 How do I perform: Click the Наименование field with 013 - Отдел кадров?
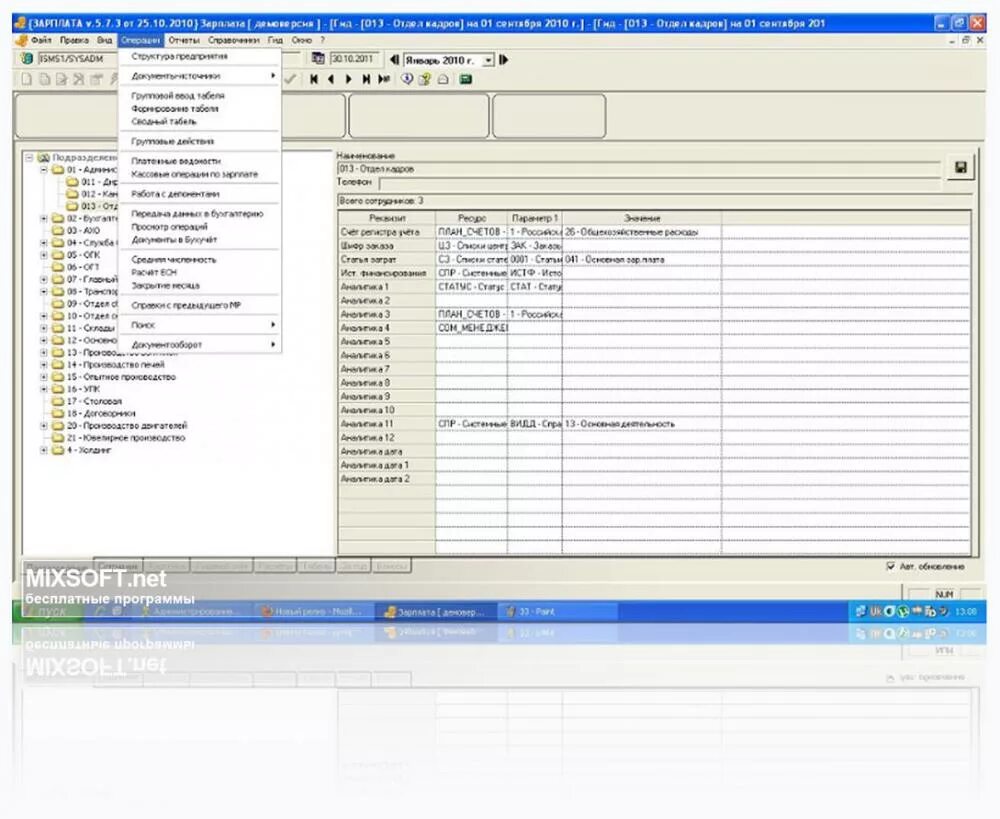638,169
